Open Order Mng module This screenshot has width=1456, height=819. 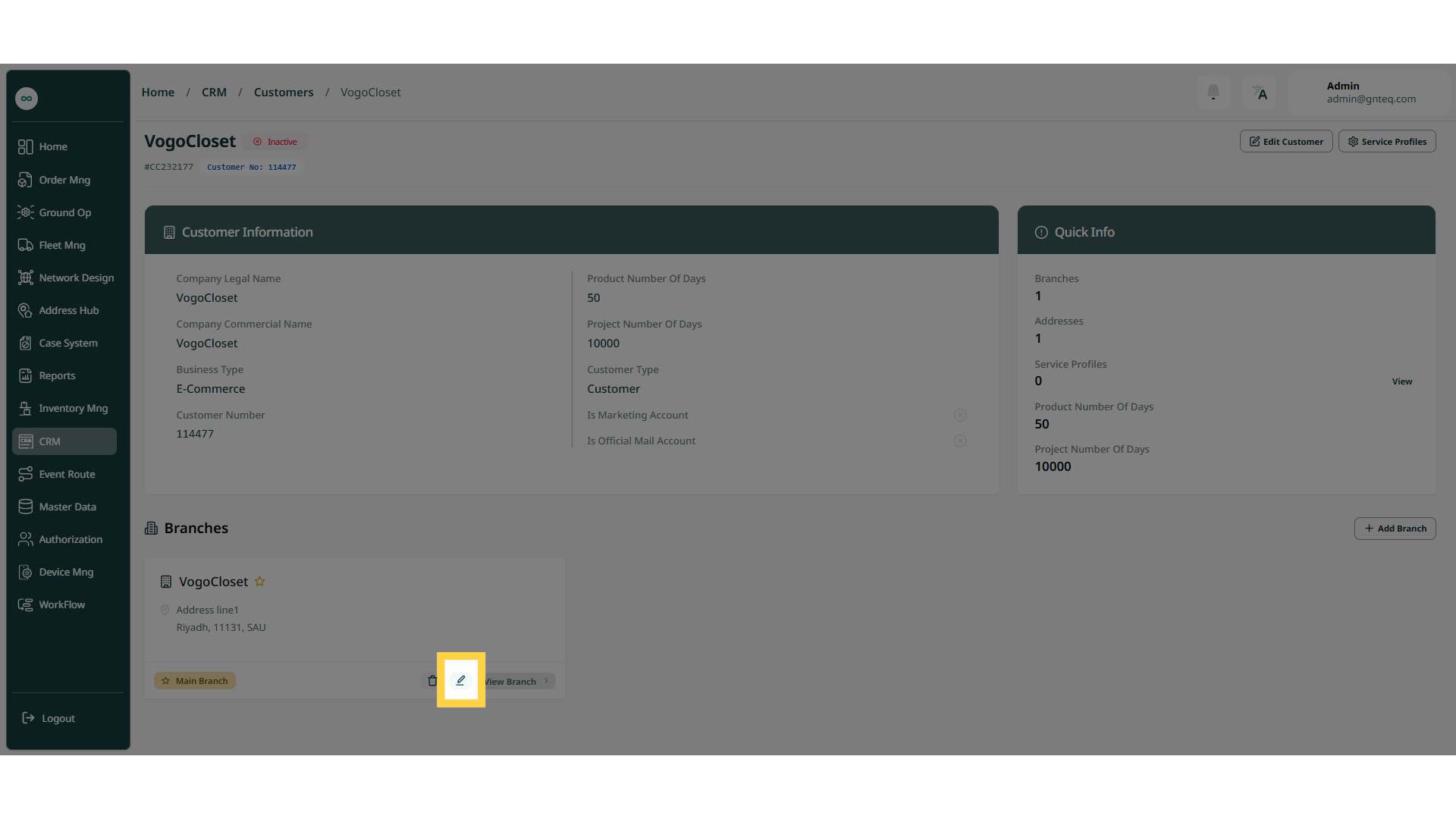pos(64,180)
